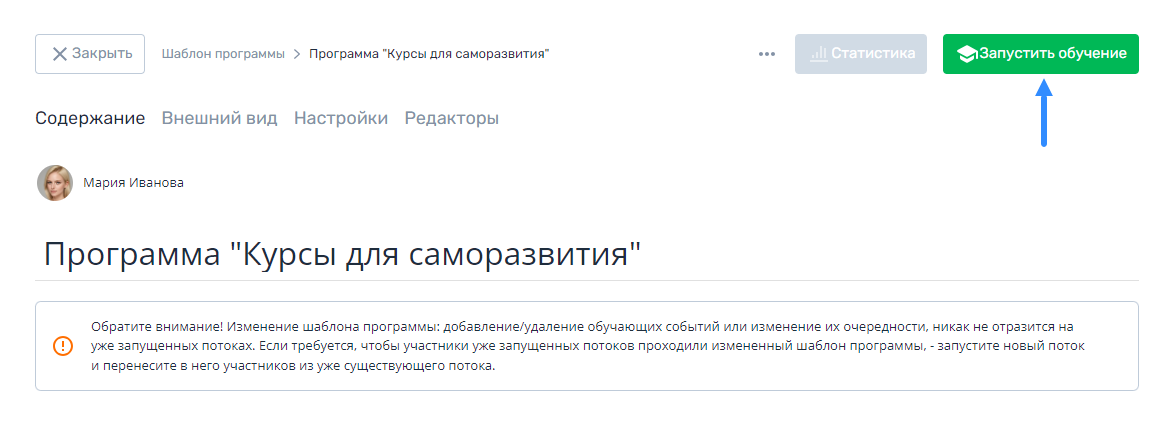
Task: Click the orange exclamation warning icon
Action: click(63, 346)
